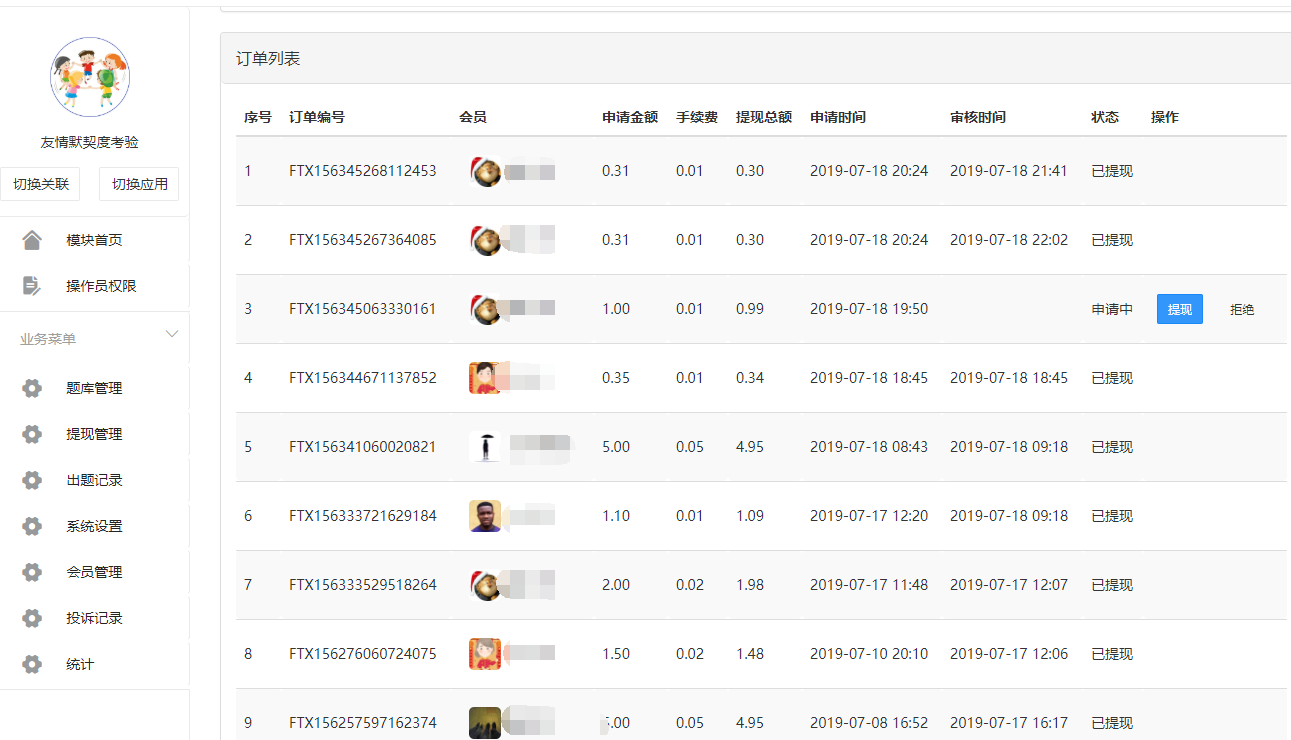Click order number FTX156257597162374
The width and height of the screenshot is (1291, 740).
363,723
